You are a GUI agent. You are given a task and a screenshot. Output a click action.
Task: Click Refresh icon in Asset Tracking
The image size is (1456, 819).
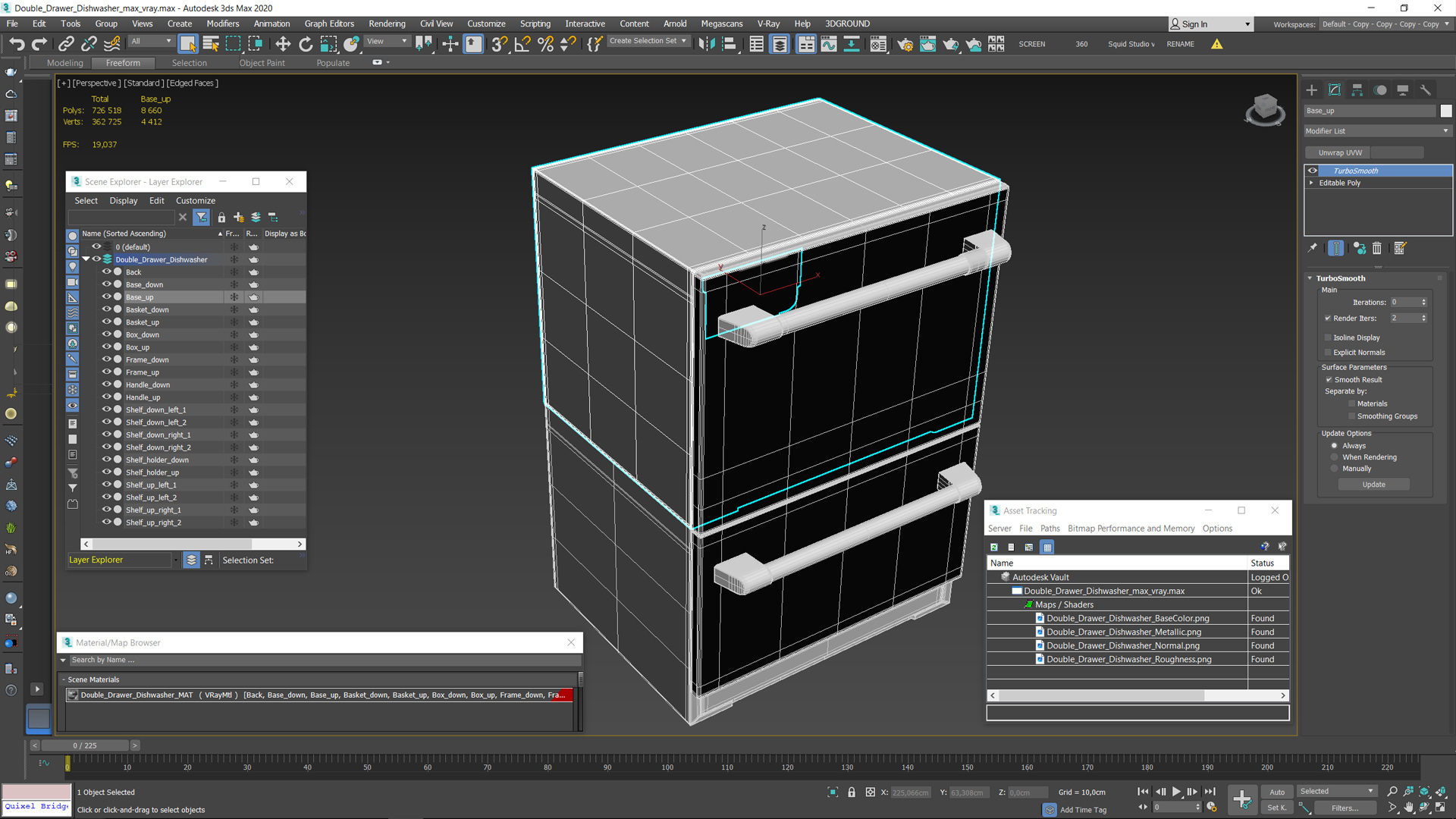994,547
